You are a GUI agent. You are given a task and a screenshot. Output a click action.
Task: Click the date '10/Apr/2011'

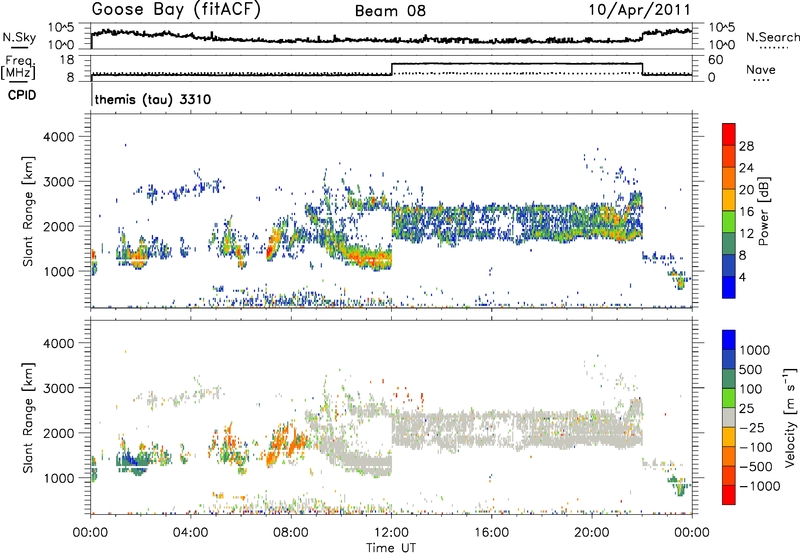pos(640,10)
